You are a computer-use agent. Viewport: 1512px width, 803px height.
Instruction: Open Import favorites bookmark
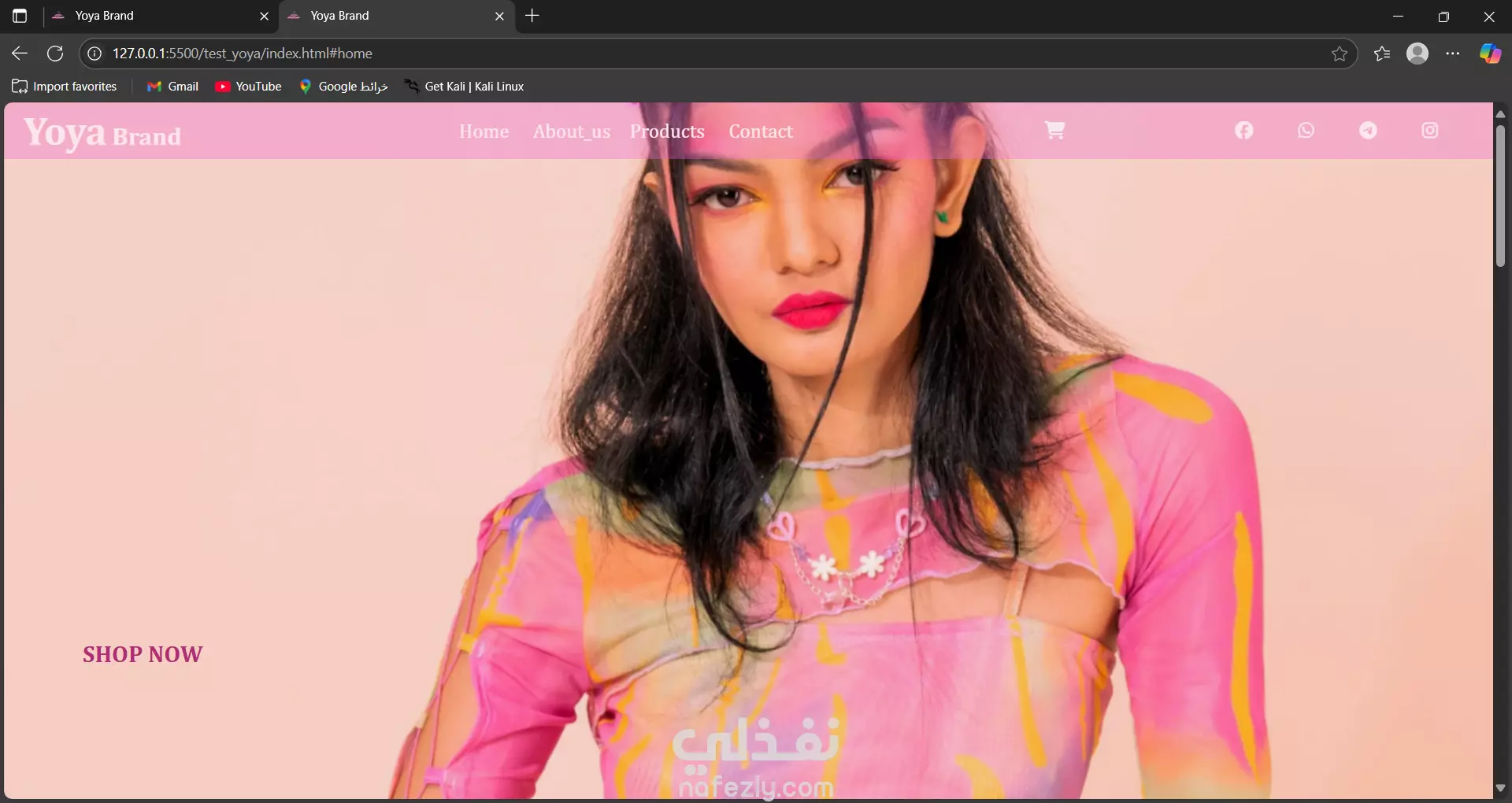pos(65,87)
